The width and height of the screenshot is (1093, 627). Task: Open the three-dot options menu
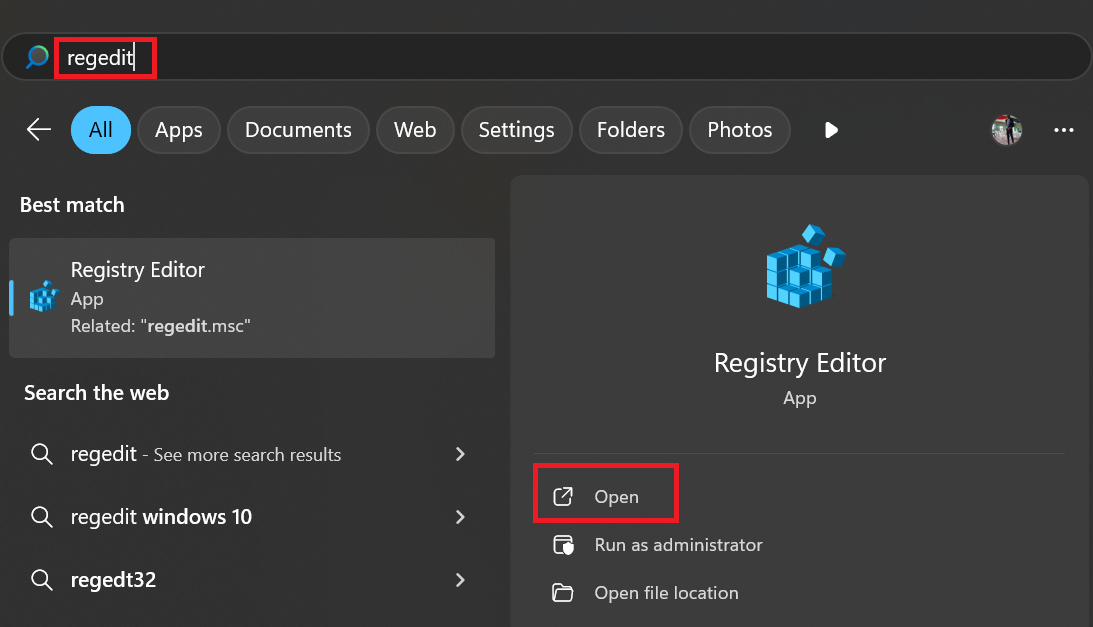1064,130
